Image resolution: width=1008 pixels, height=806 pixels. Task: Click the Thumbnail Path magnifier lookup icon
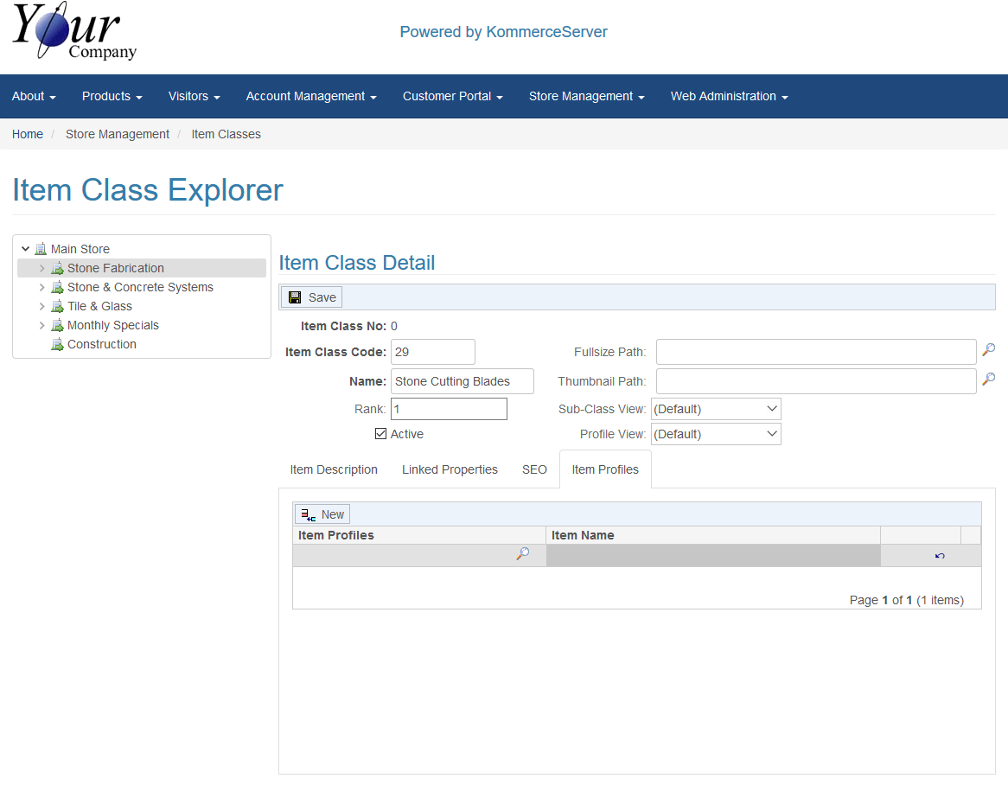[988, 380]
